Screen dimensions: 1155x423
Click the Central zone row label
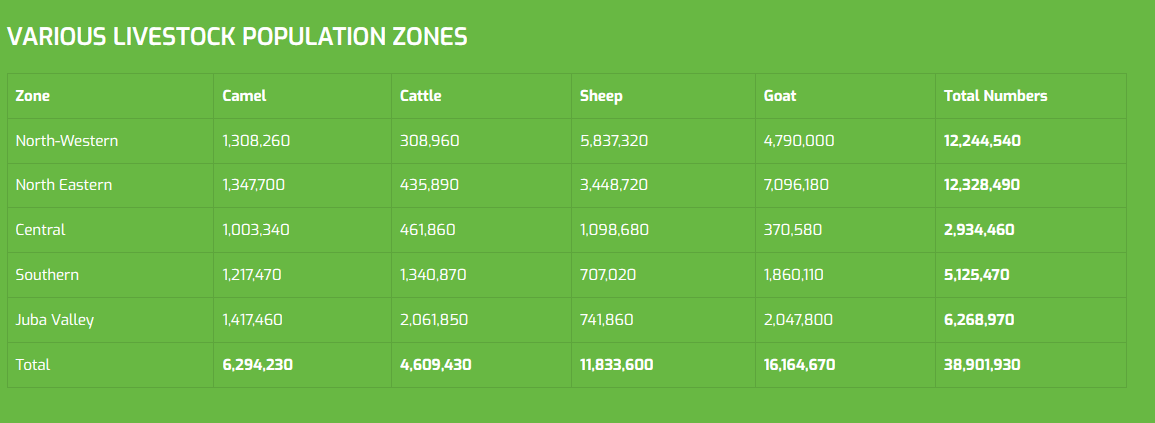click(41, 230)
